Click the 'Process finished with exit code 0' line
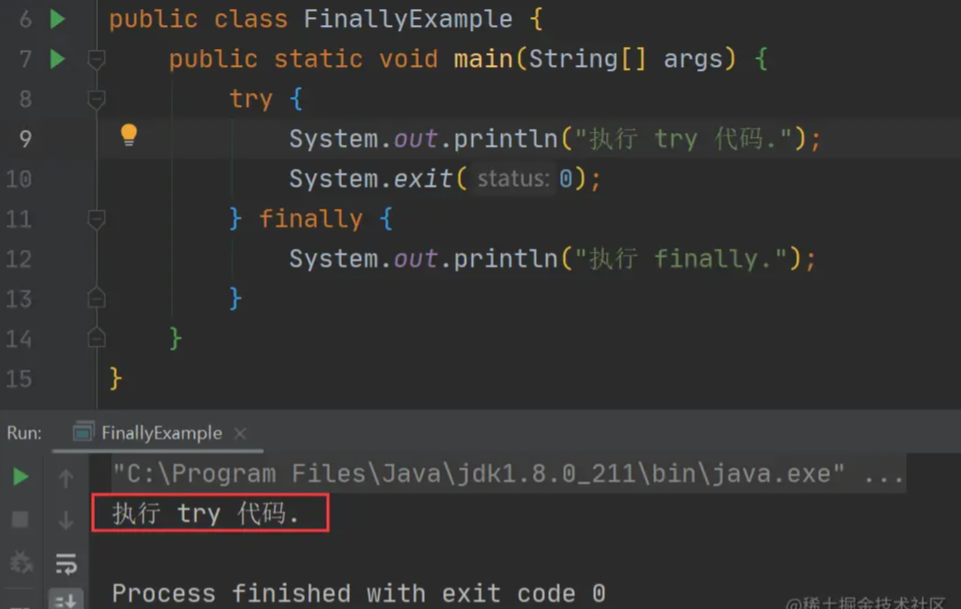 [359, 593]
